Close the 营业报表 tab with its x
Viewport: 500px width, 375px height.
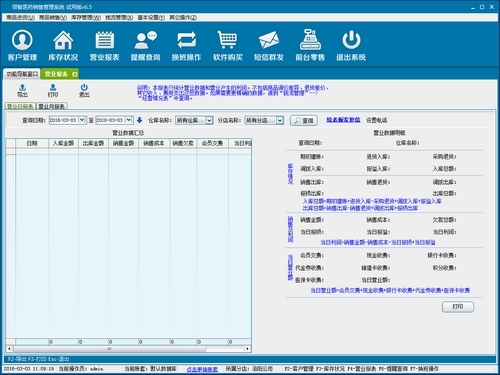click(x=75, y=74)
